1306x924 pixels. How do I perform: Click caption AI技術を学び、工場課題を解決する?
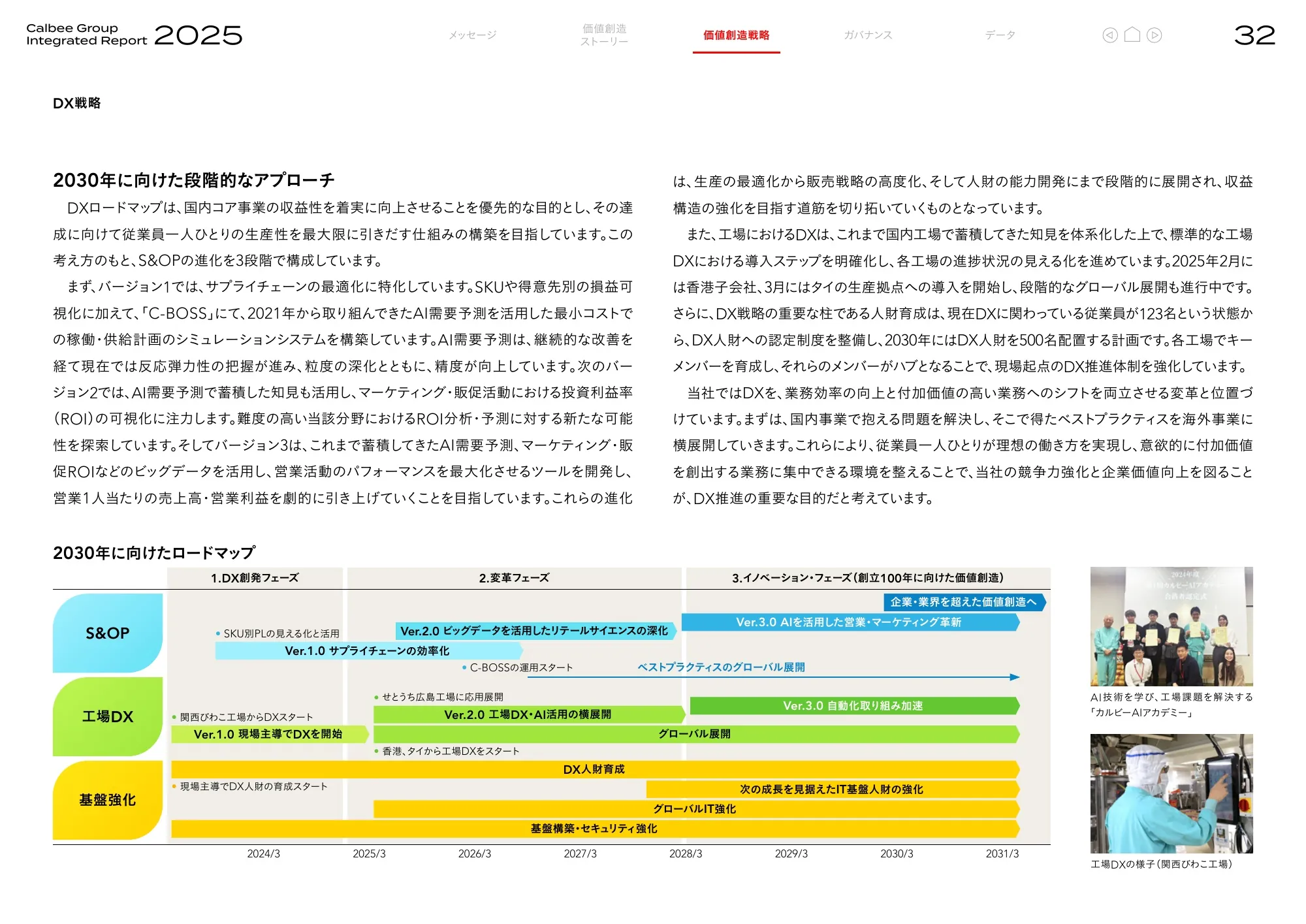coord(1171,697)
